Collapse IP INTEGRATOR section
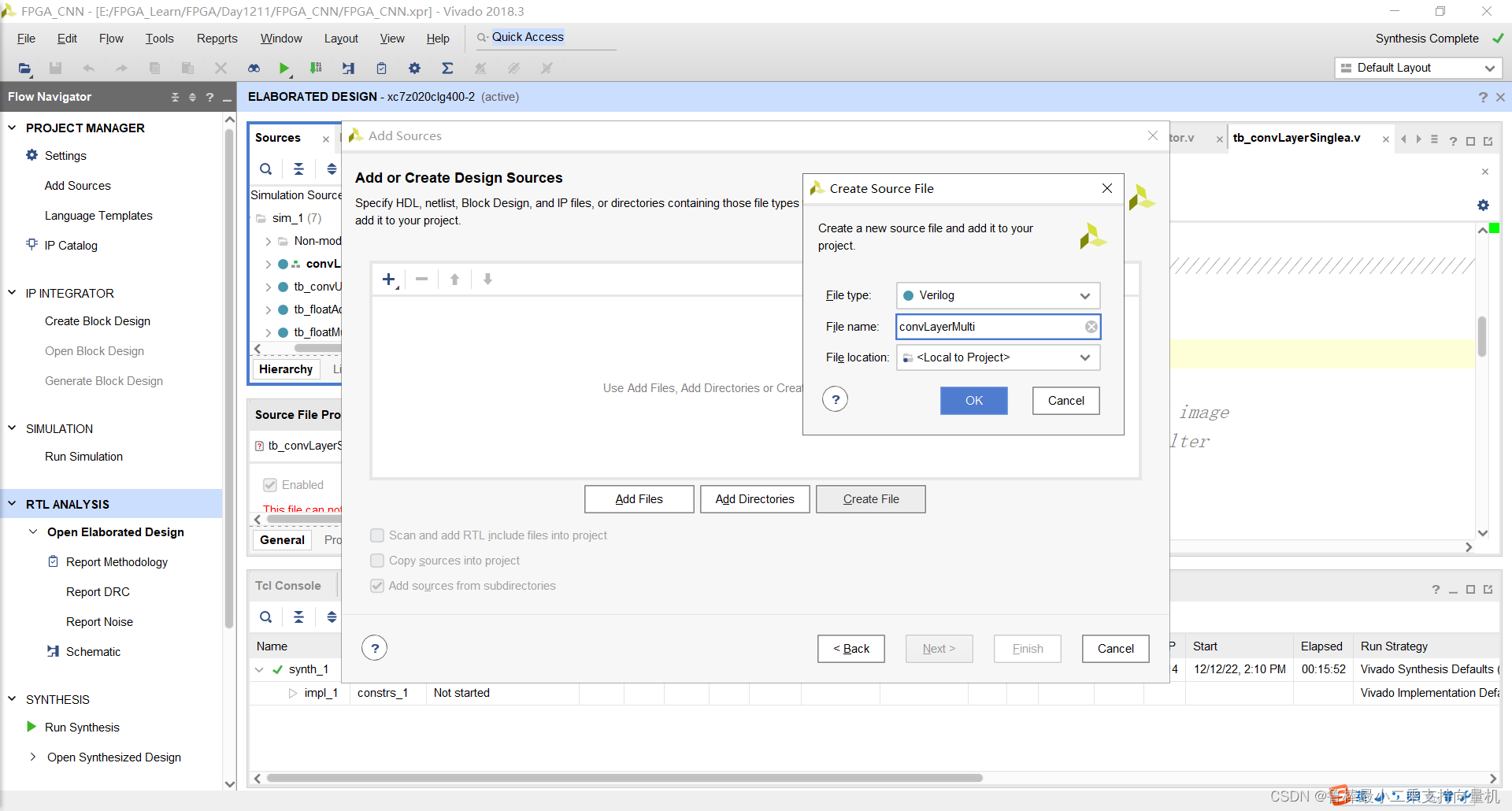 click(x=12, y=293)
